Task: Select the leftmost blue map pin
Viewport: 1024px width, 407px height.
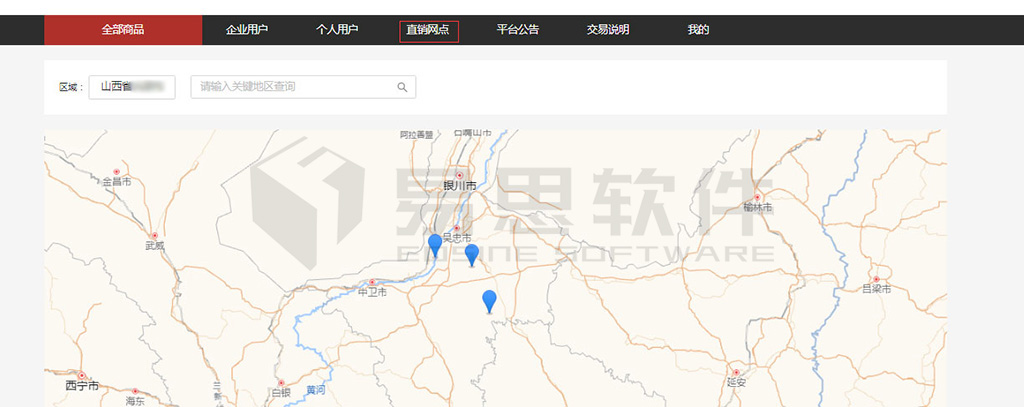Action: [x=435, y=244]
